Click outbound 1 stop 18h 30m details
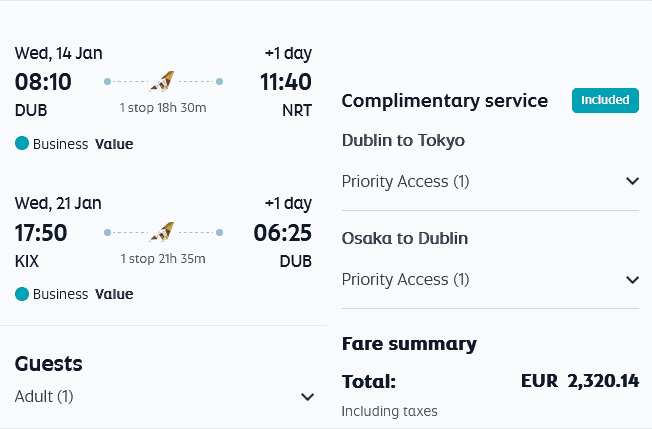 pos(163,107)
